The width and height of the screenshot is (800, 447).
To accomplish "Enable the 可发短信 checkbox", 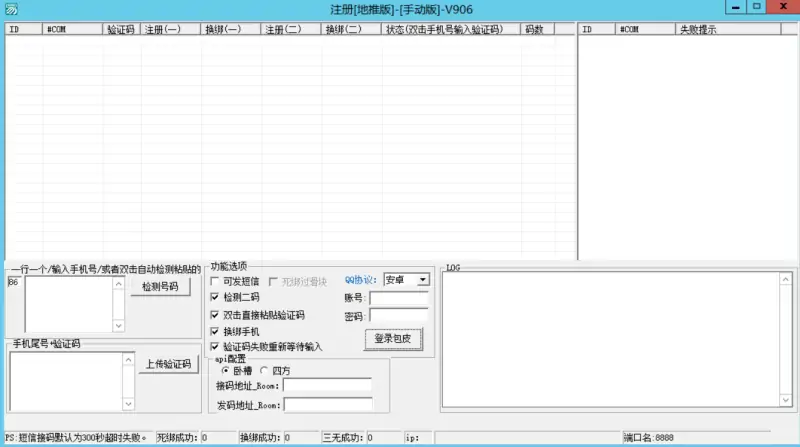I will pos(215,281).
